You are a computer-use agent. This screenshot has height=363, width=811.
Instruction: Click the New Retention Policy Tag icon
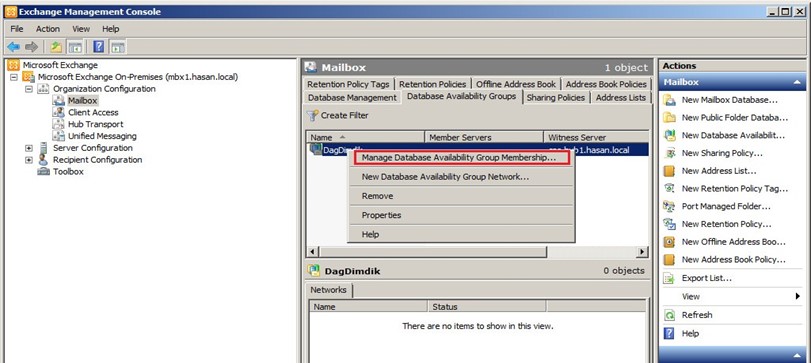click(669, 189)
